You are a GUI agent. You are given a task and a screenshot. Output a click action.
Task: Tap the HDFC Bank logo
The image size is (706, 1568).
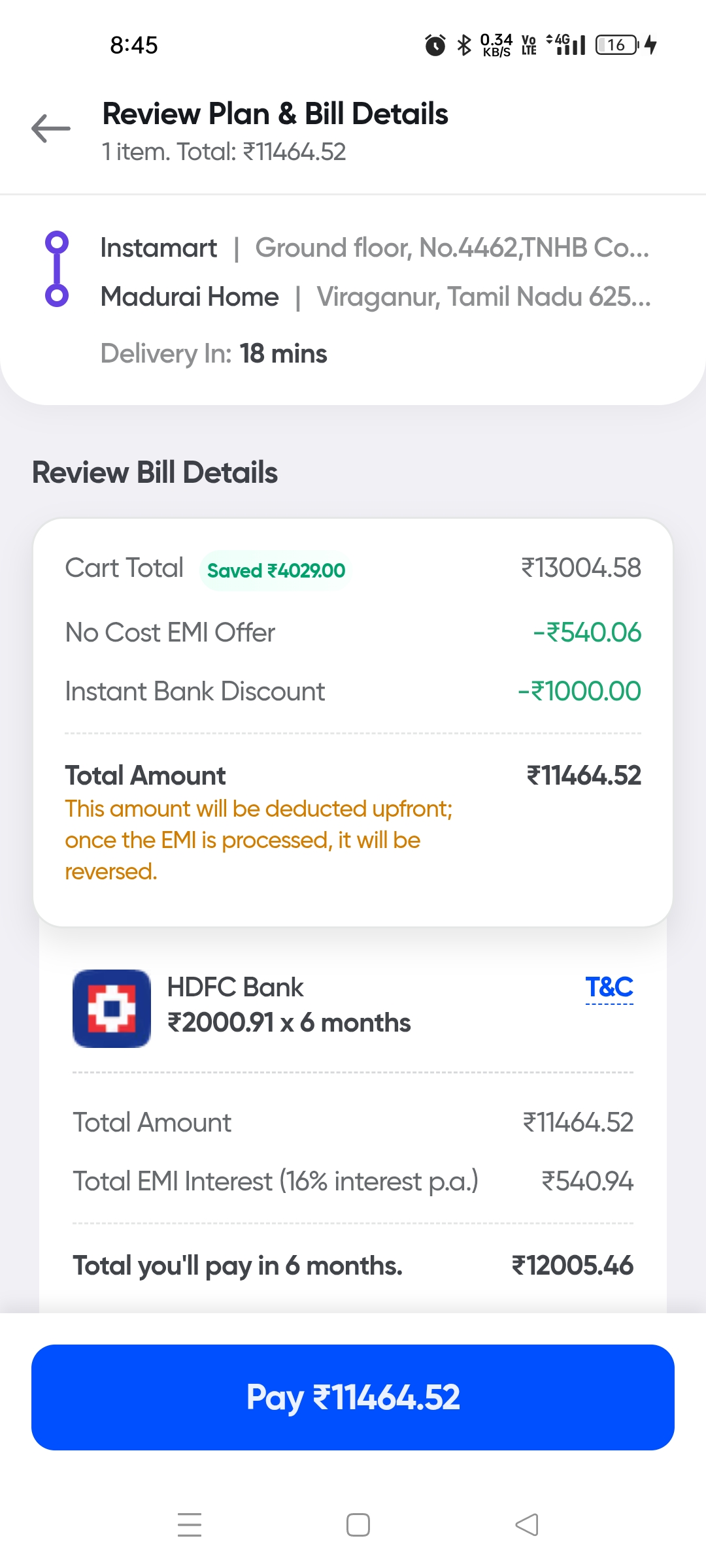coord(112,1008)
